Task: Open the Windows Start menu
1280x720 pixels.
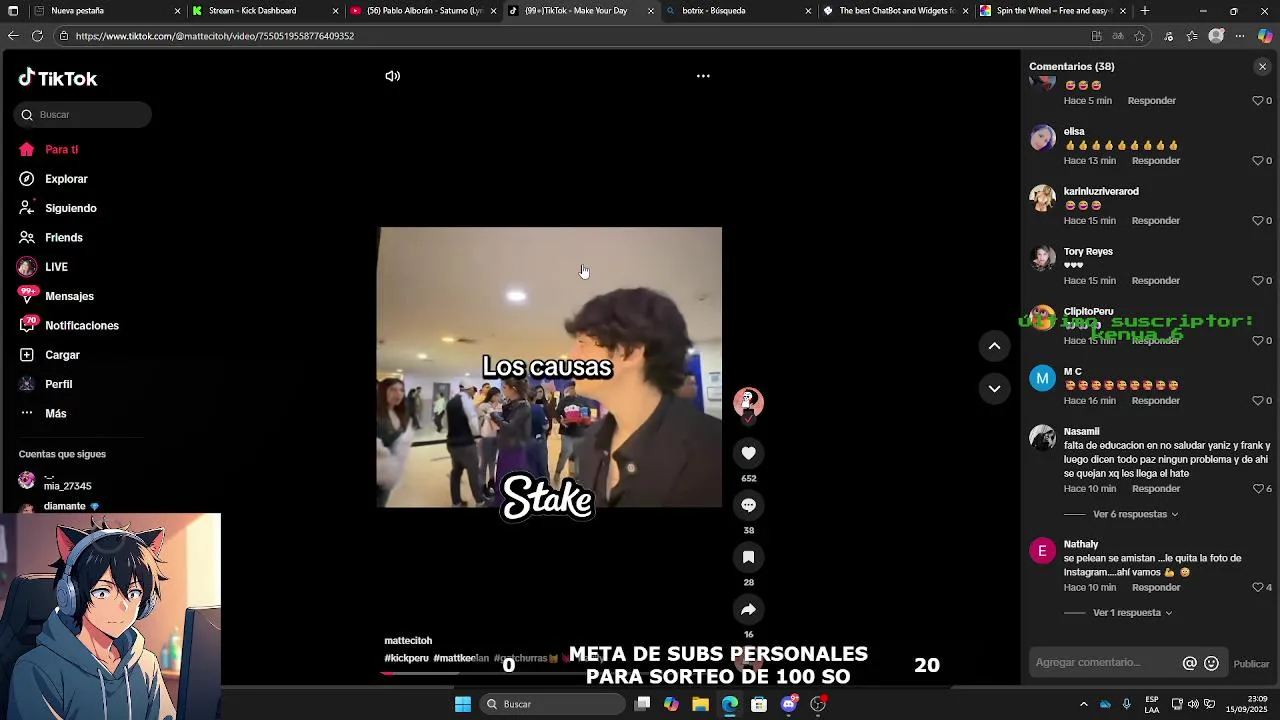Action: pyautogui.click(x=463, y=704)
